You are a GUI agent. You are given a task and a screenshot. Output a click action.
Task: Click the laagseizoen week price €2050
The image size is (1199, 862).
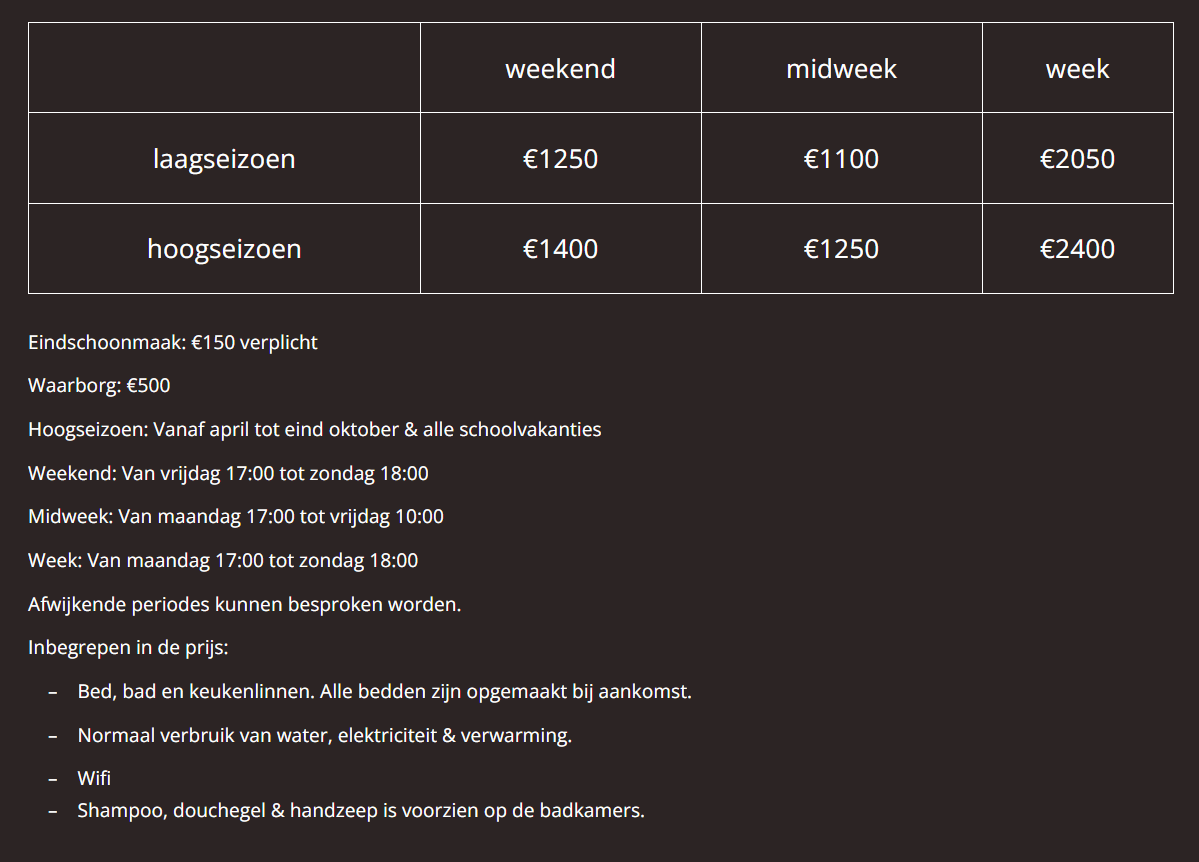[1077, 159]
